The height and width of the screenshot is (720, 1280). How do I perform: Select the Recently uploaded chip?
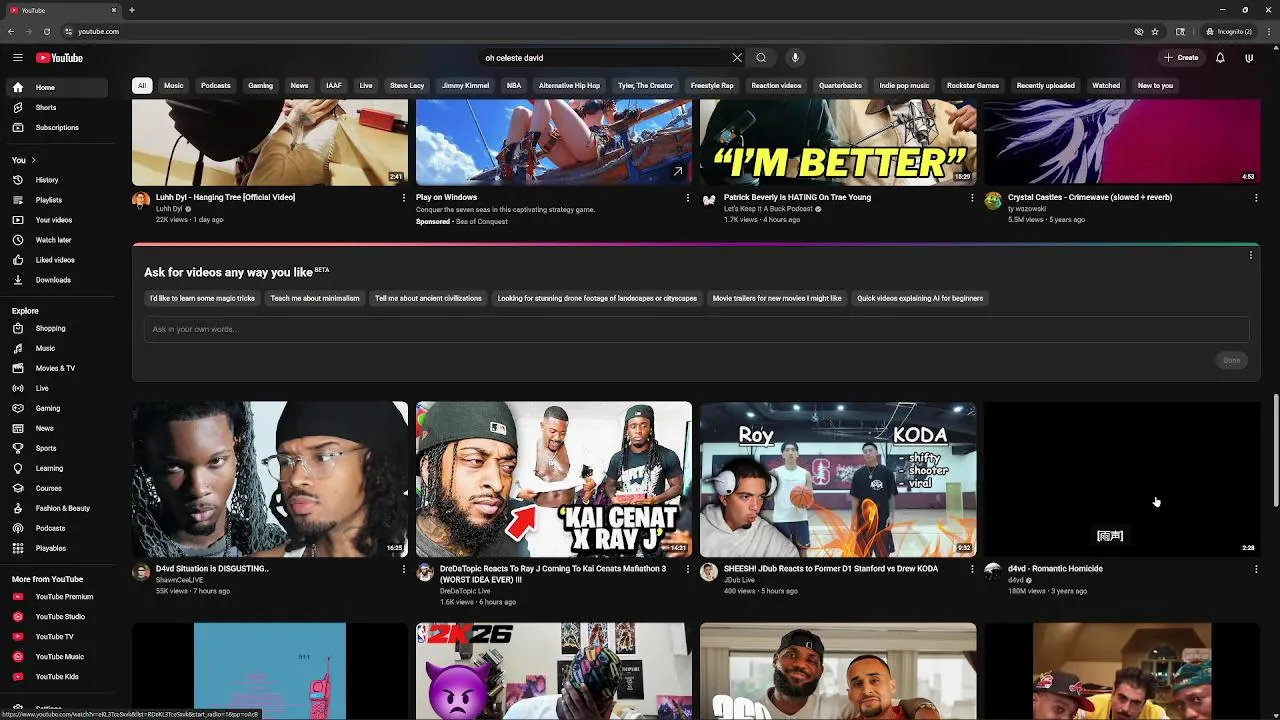click(x=1046, y=86)
